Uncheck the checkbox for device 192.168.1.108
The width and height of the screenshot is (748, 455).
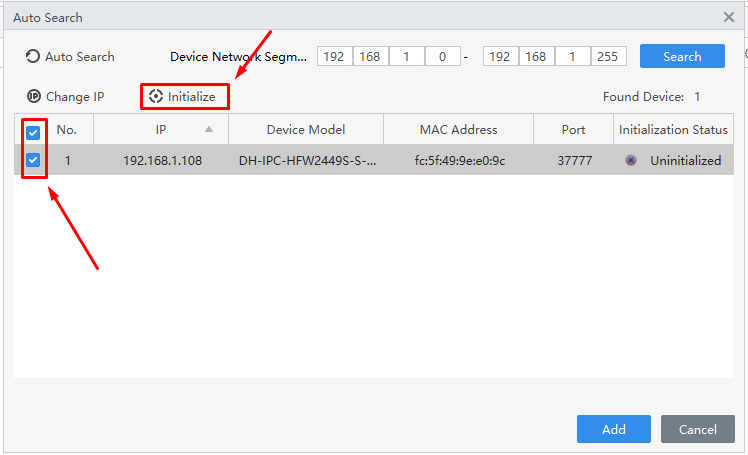(x=33, y=160)
